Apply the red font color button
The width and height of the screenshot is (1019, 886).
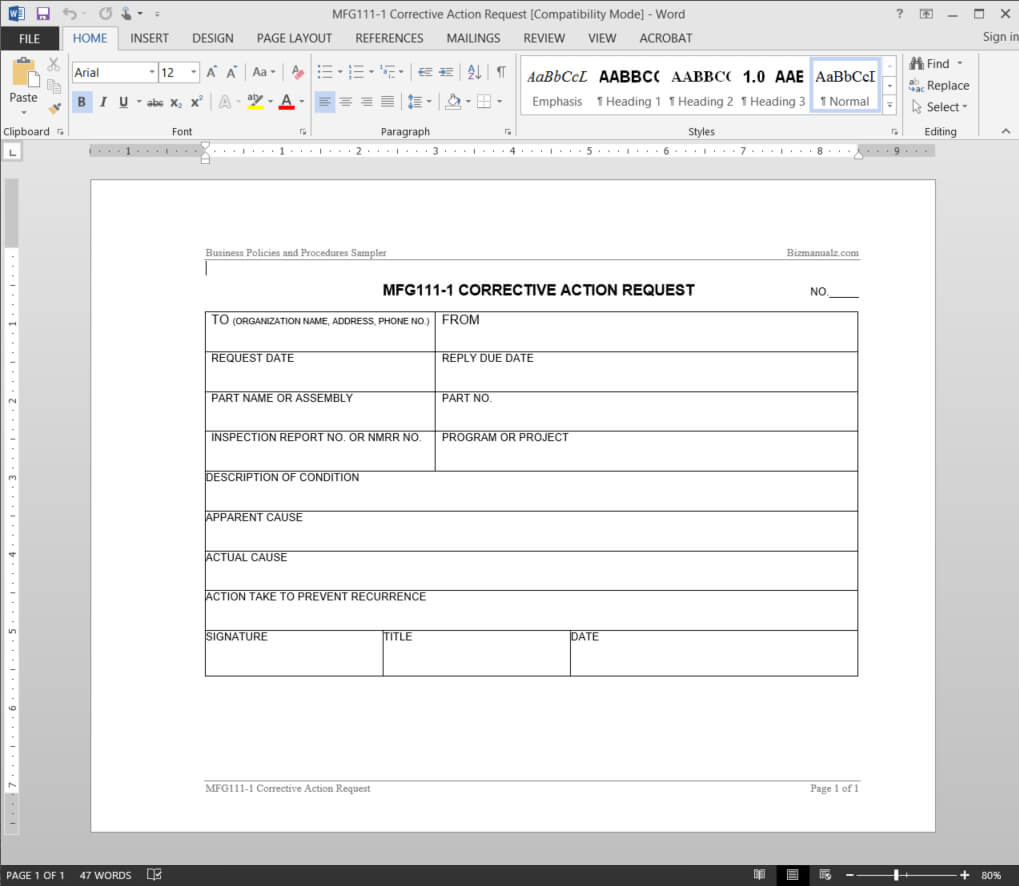287,101
